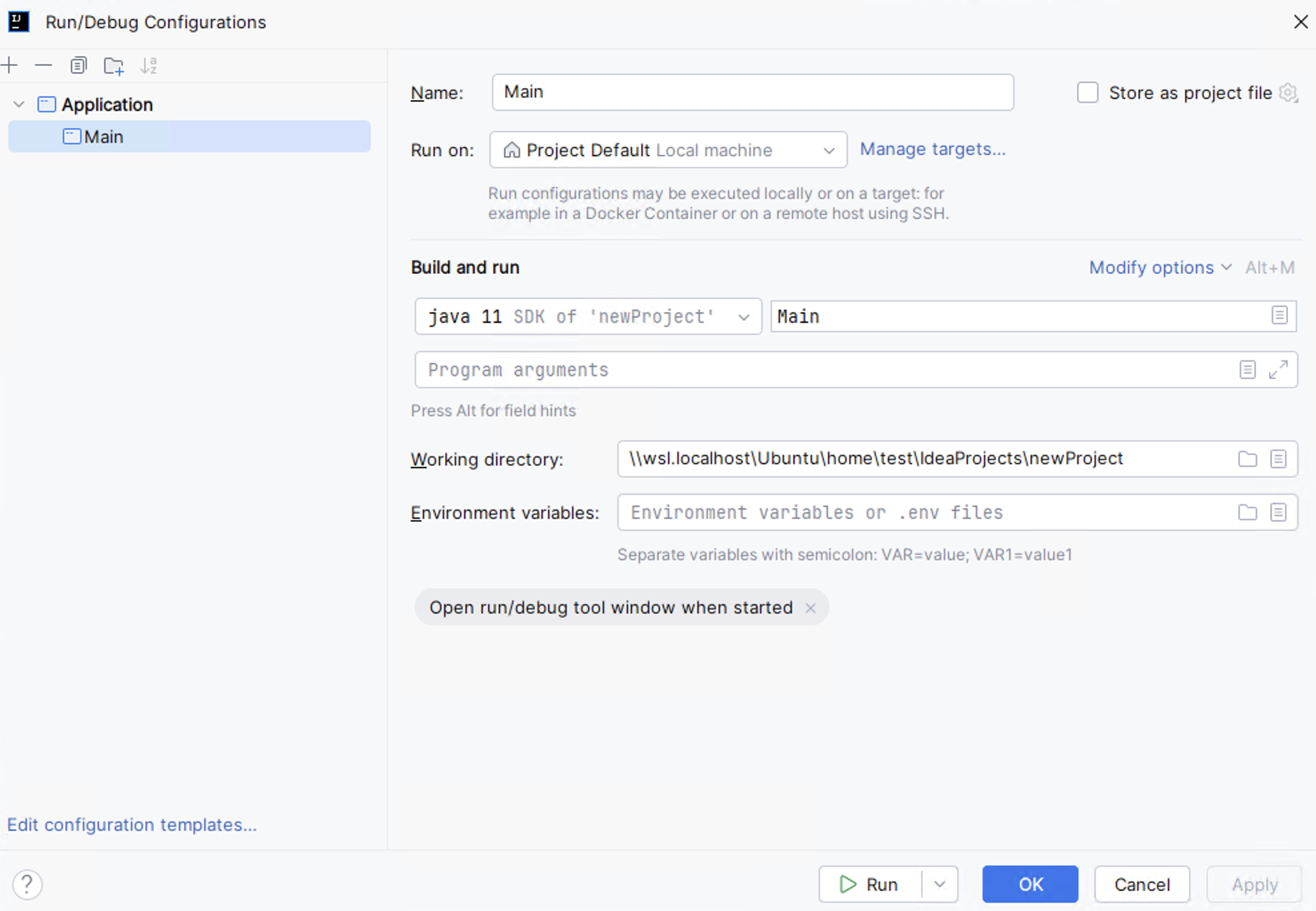Browse for the working directory folder
The height and width of the screenshot is (911, 1316).
tap(1247, 459)
